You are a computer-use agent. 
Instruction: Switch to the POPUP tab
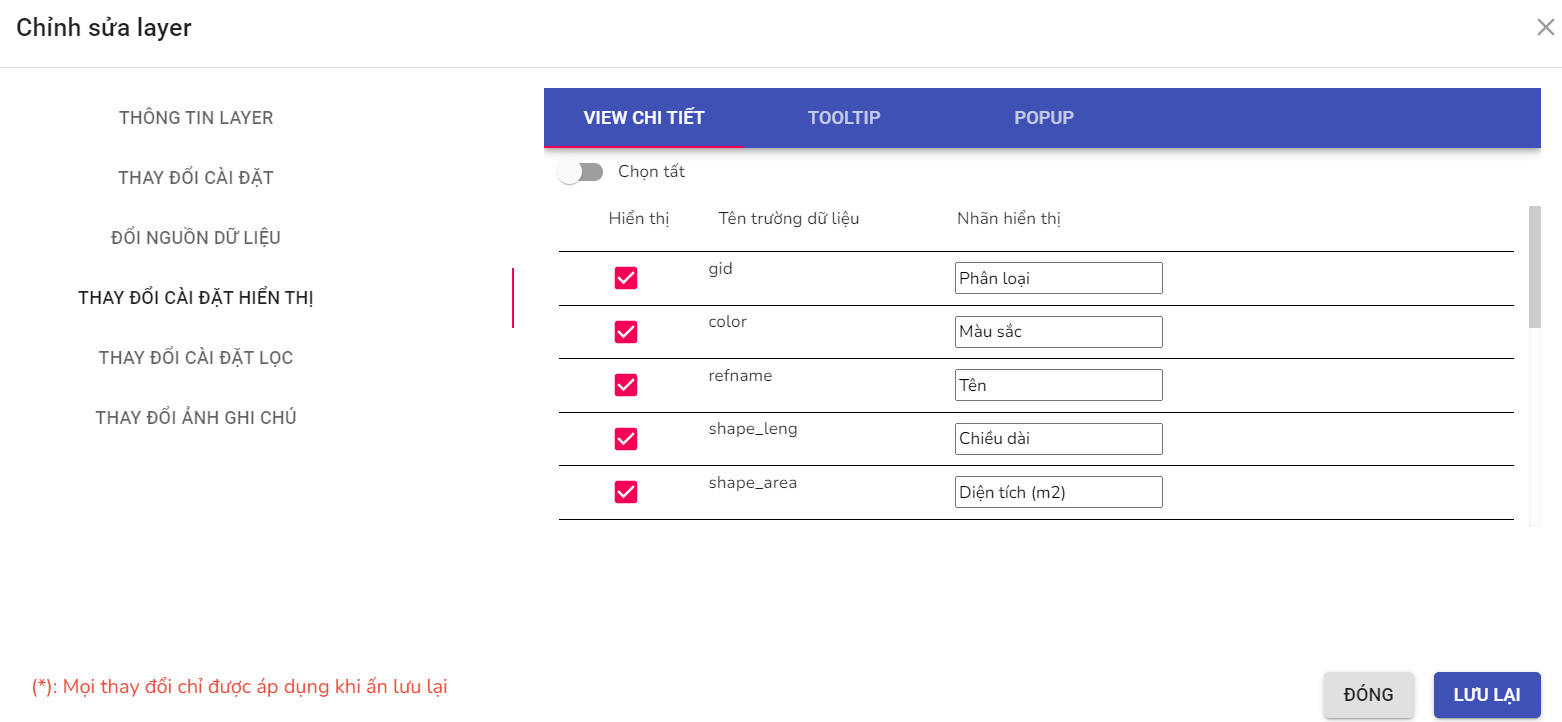[1043, 117]
